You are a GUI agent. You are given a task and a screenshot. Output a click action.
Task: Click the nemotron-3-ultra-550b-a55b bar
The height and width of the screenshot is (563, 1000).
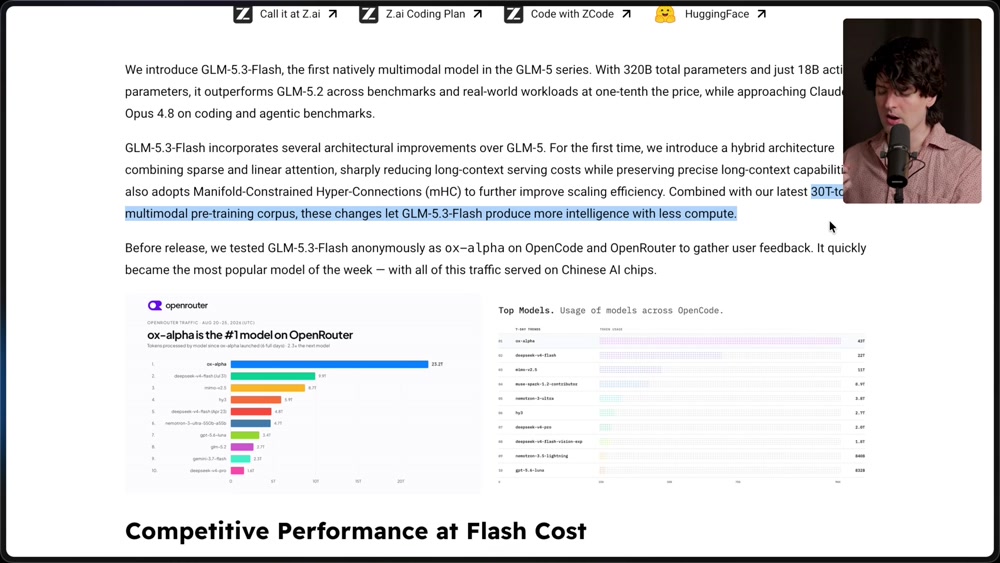point(251,423)
